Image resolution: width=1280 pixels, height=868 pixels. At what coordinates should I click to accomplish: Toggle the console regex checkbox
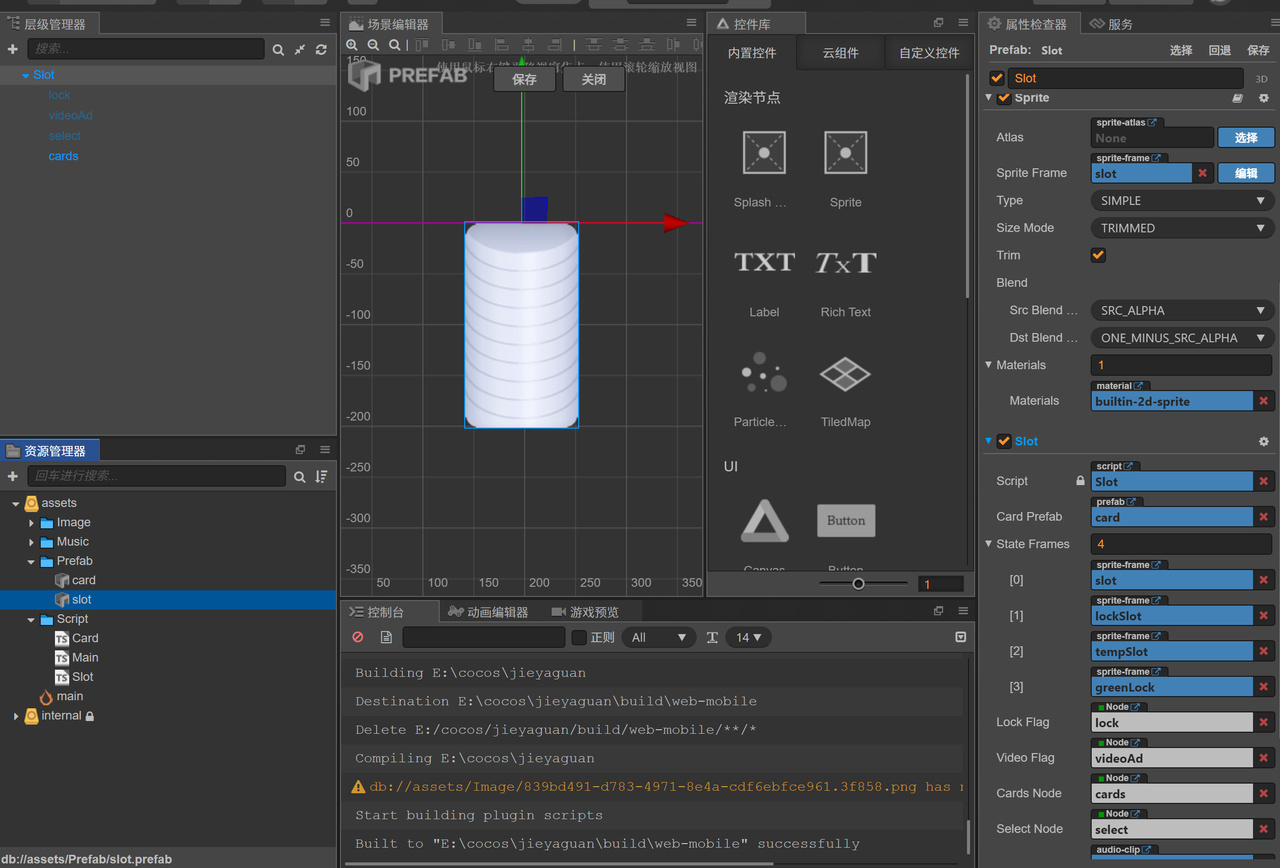(x=579, y=637)
